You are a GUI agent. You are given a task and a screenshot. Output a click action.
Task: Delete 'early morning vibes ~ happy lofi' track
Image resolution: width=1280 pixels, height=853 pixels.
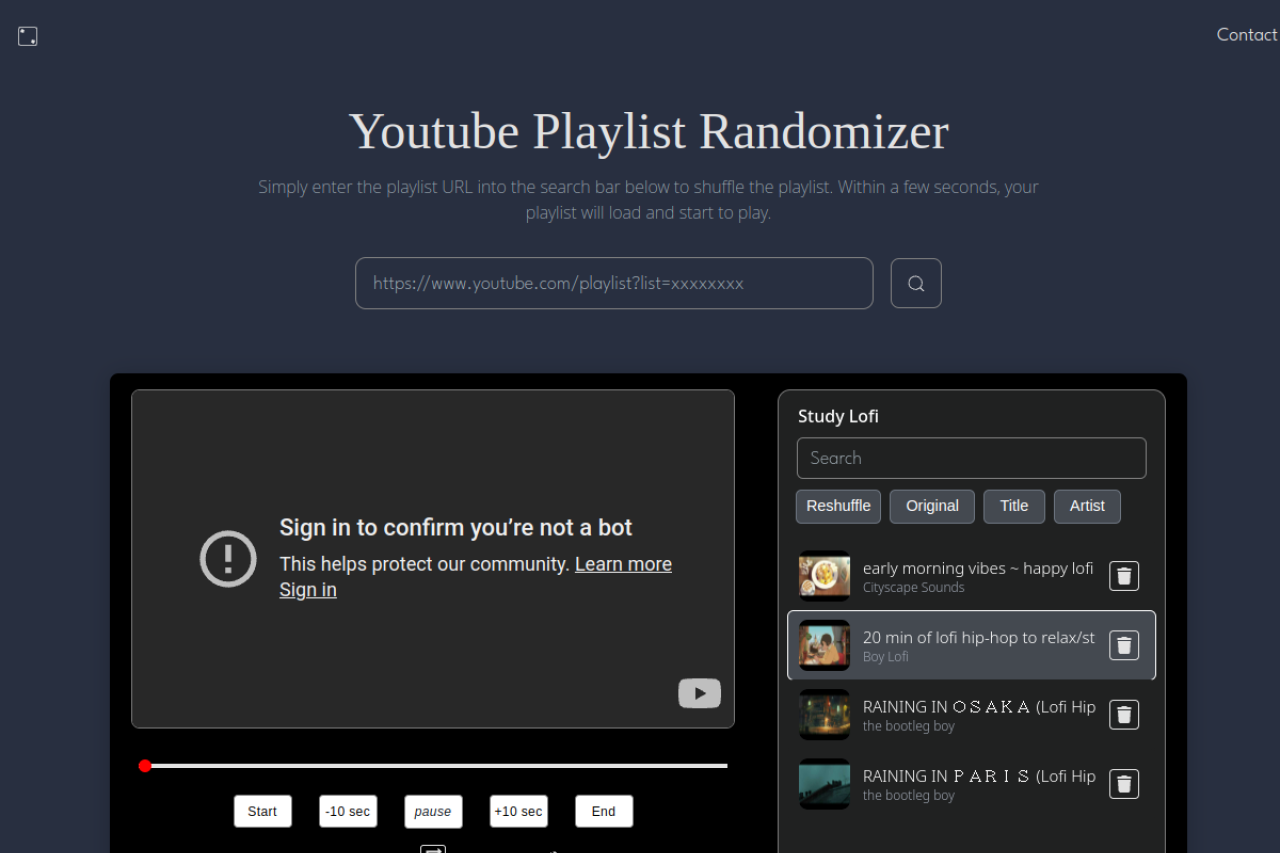point(1124,576)
